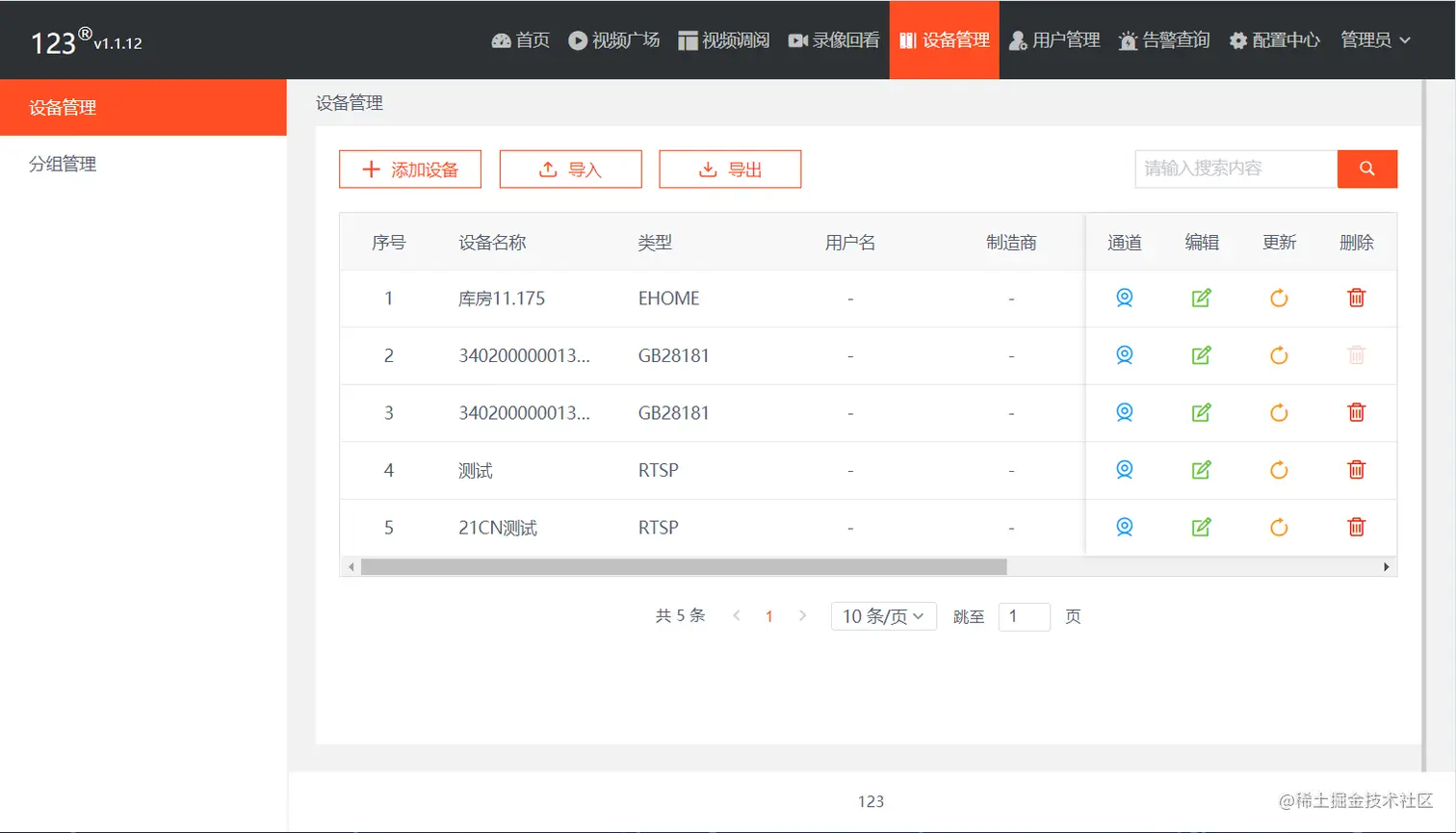Open channel view for 21CN测试
The height and width of the screenshot is (833, 1456).
(x=1124, y=527)
